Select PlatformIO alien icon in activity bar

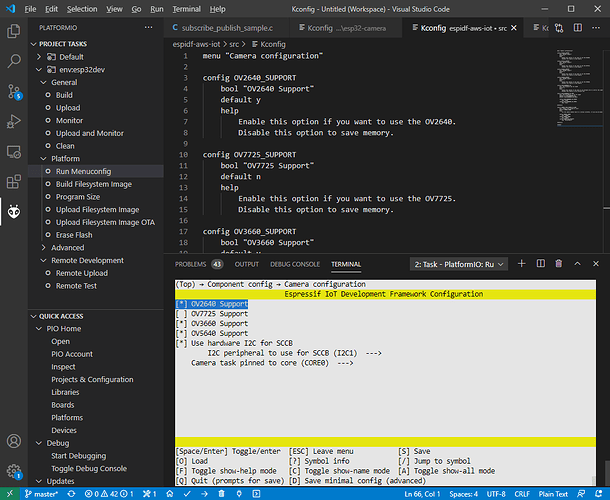point(14,212)
